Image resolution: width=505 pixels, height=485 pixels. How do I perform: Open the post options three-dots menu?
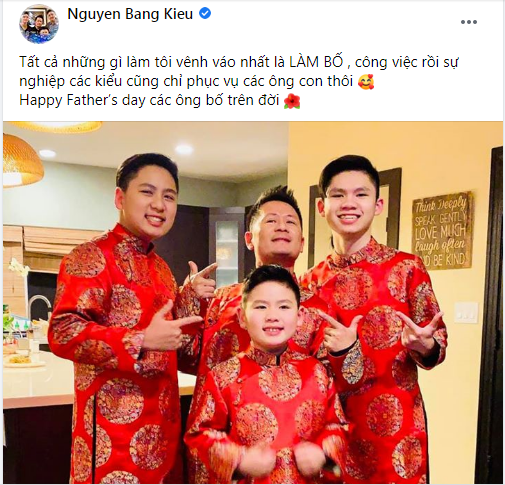click(469, 22)
